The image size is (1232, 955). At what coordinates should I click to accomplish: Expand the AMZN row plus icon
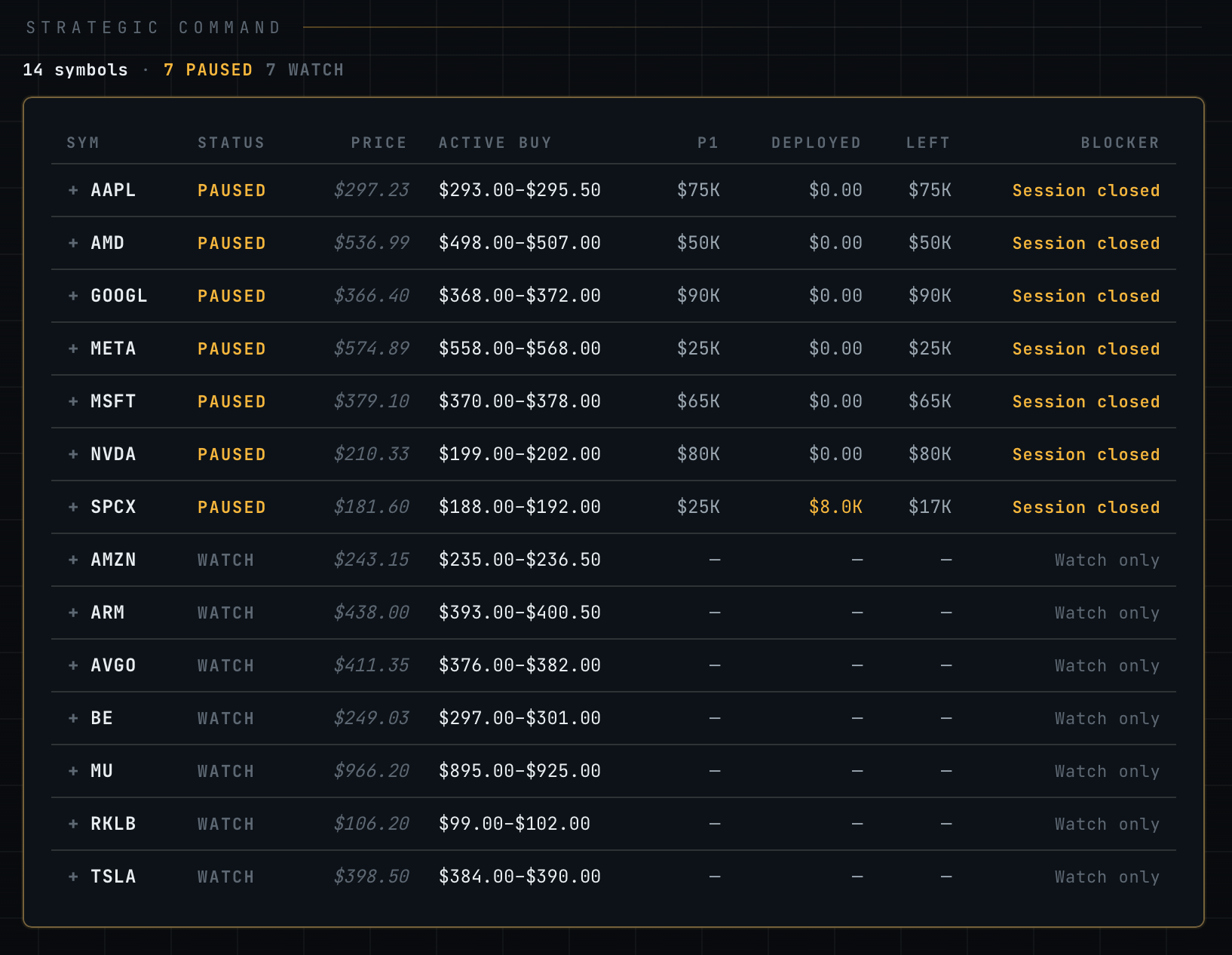pyautogui.click(x=73, y=560)
